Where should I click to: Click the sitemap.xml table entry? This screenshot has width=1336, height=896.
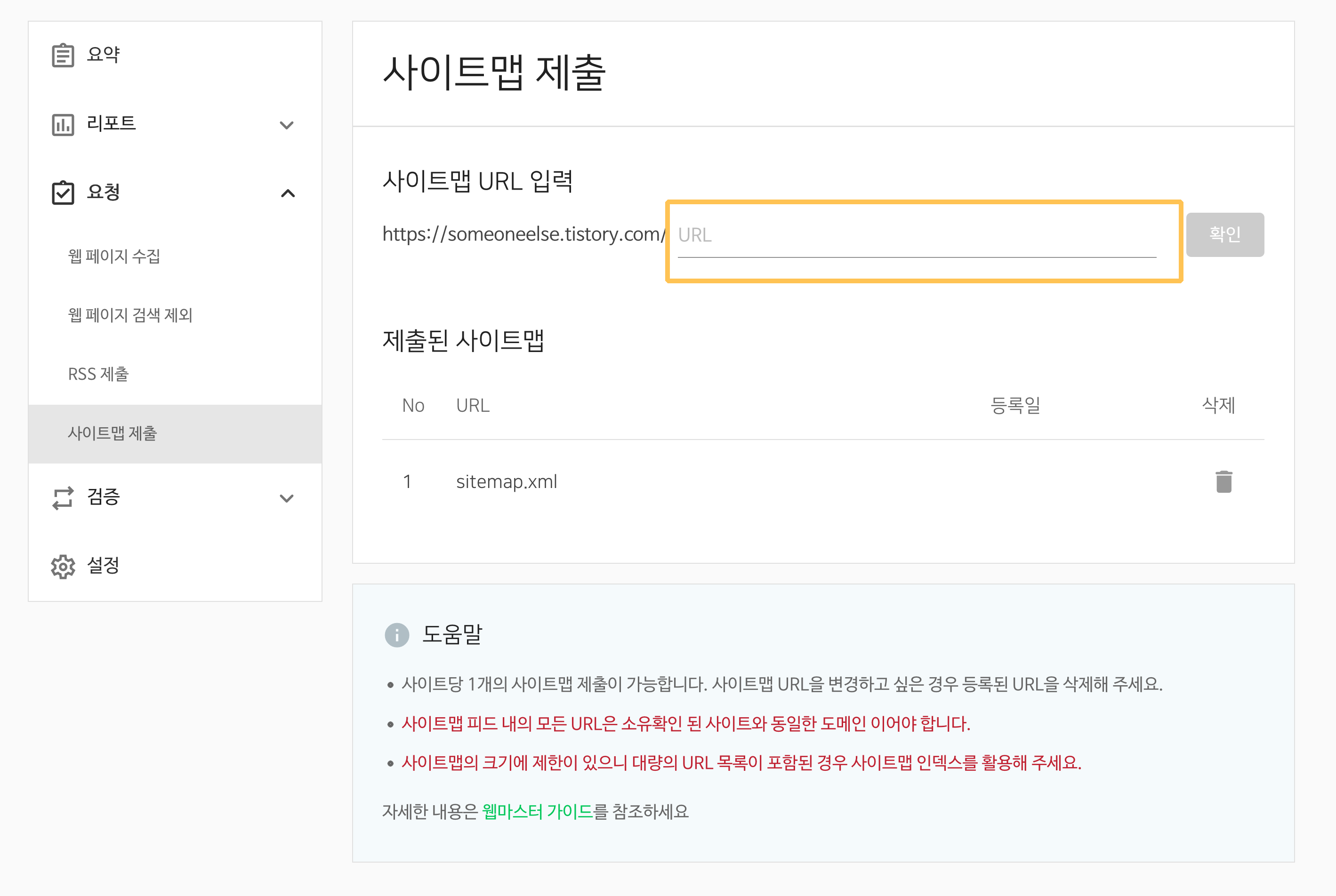(507, 482)
